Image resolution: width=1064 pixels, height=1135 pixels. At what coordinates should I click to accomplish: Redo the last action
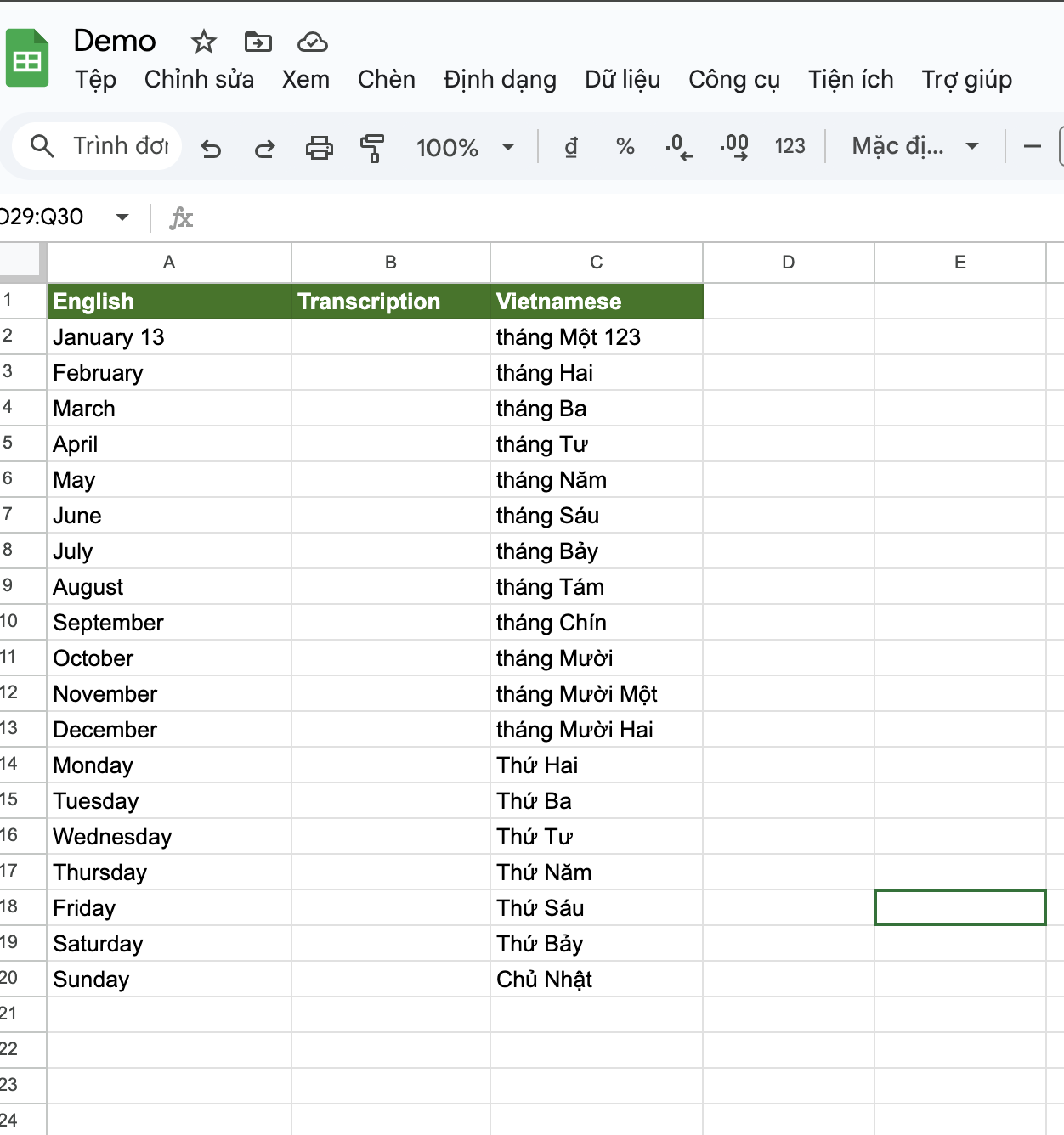tap(264, 148)
